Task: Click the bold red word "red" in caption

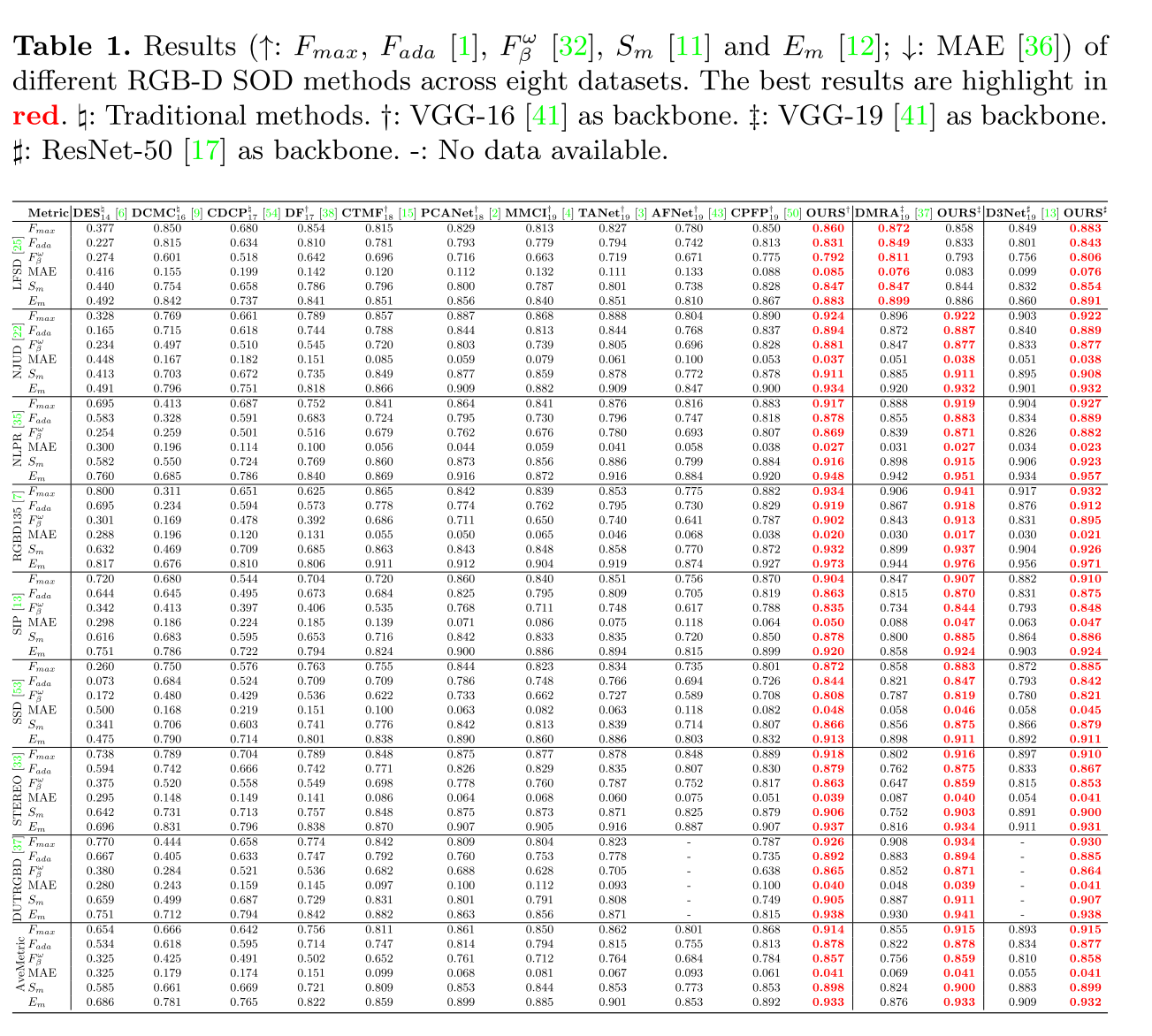Action: (34, 116)
